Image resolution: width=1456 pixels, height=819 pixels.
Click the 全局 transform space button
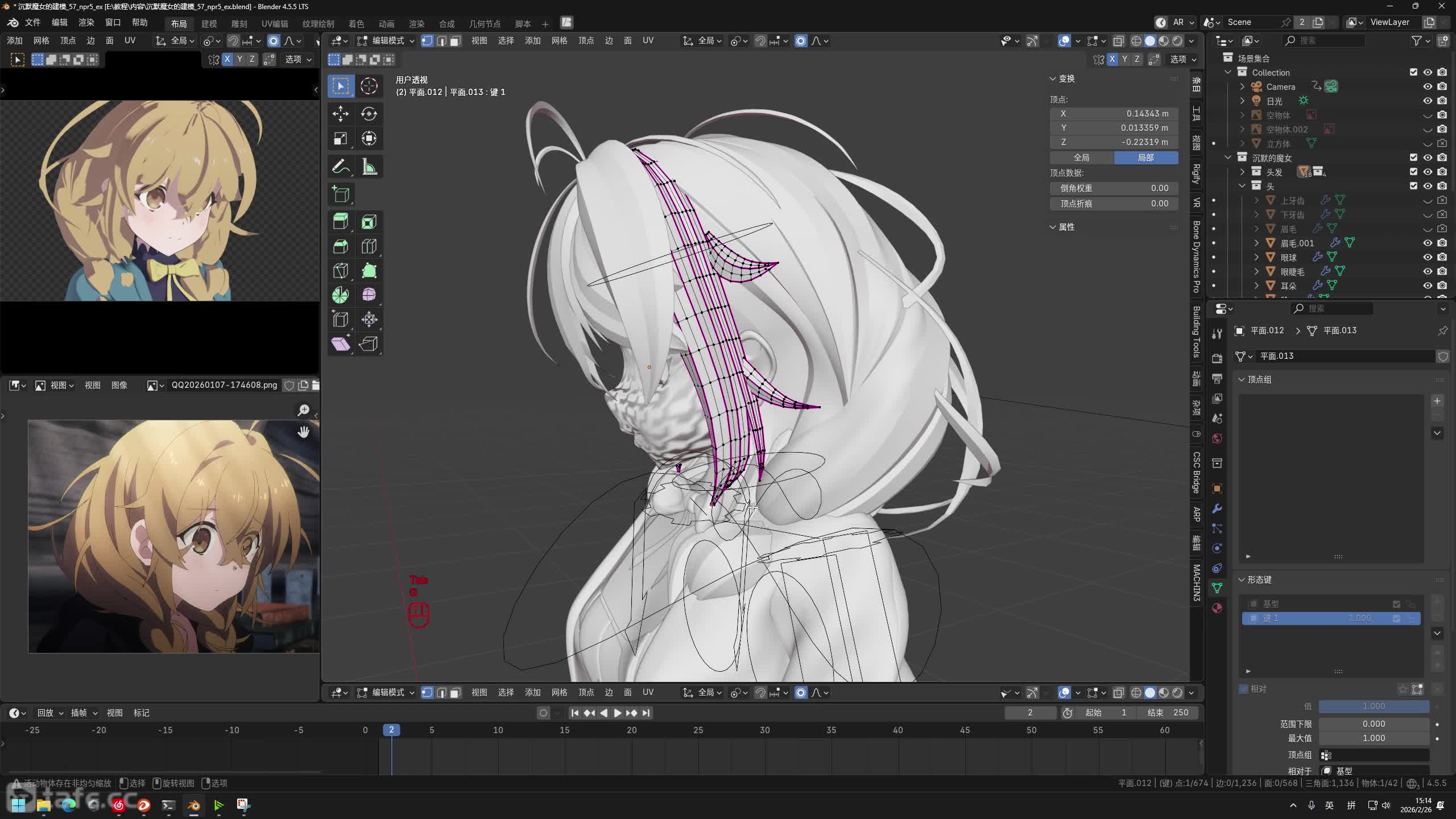point(1082,158)
